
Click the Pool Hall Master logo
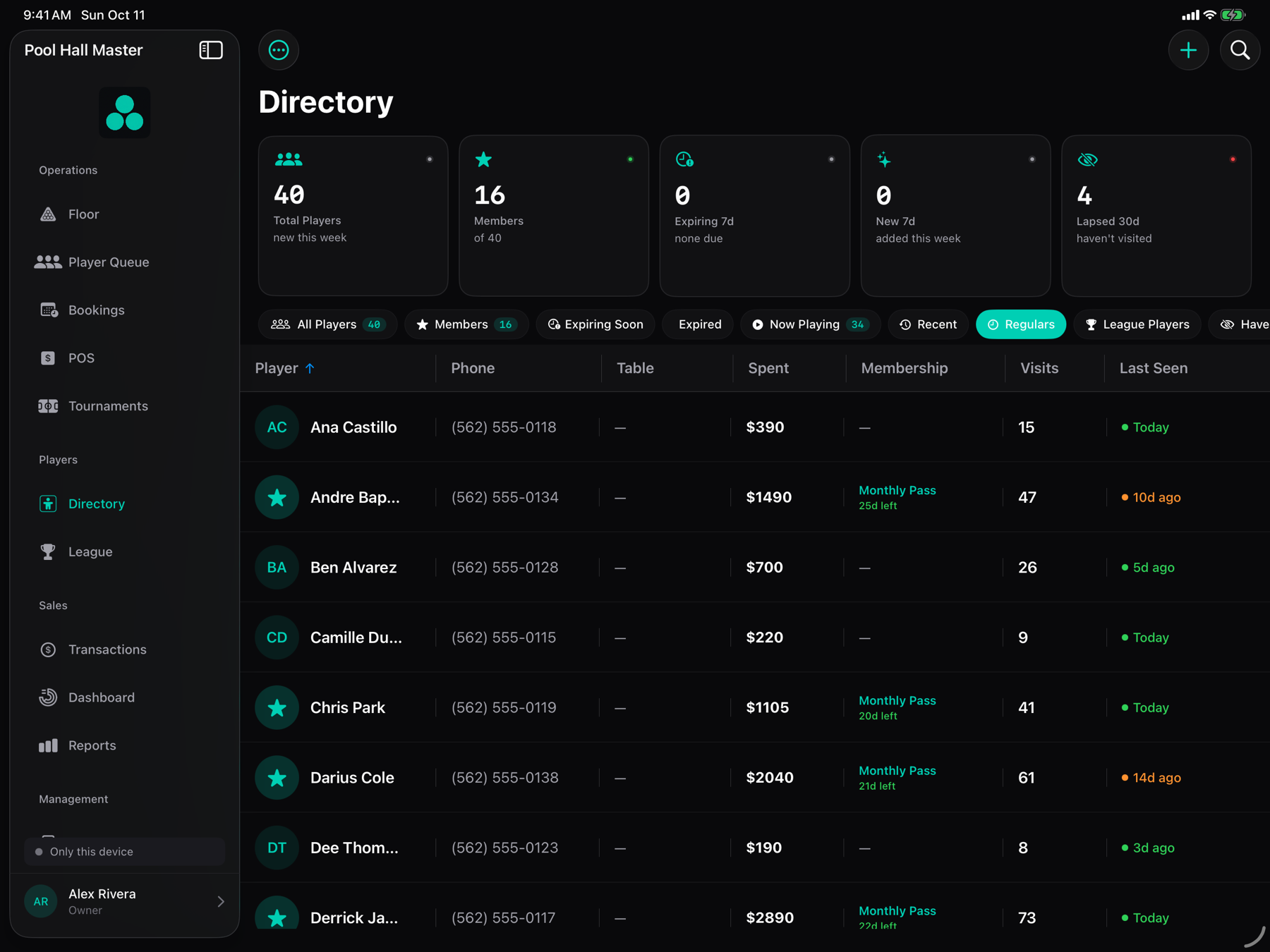click(125, 113)
